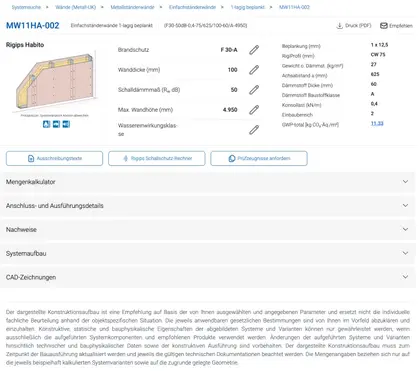Click the MW11HA-002 page heading
Image resolution: width=420 pixels, height=371 pixels.
33,26
